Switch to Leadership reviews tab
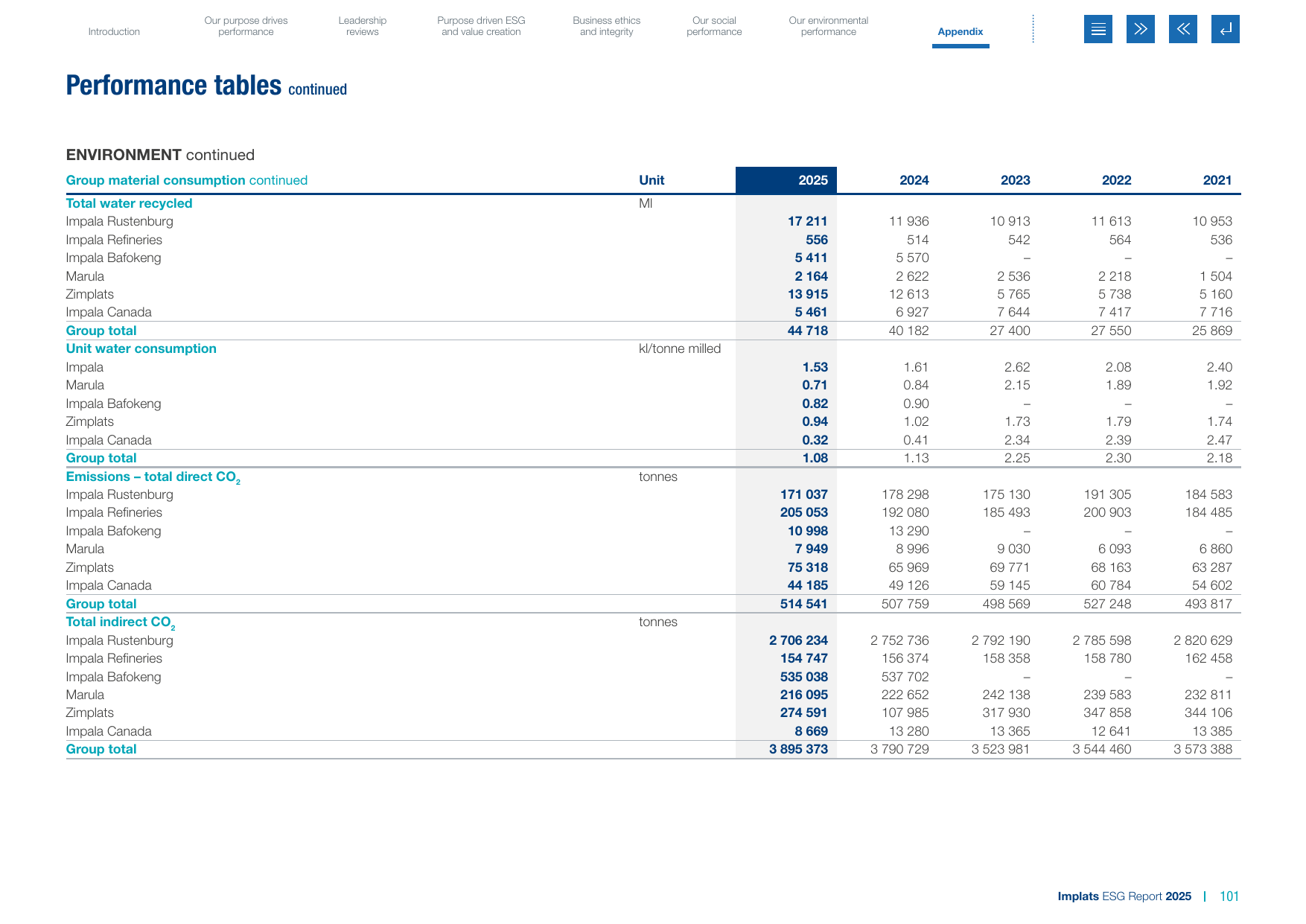Viewport: 1306px width, 924px height. tap(363, 26)
